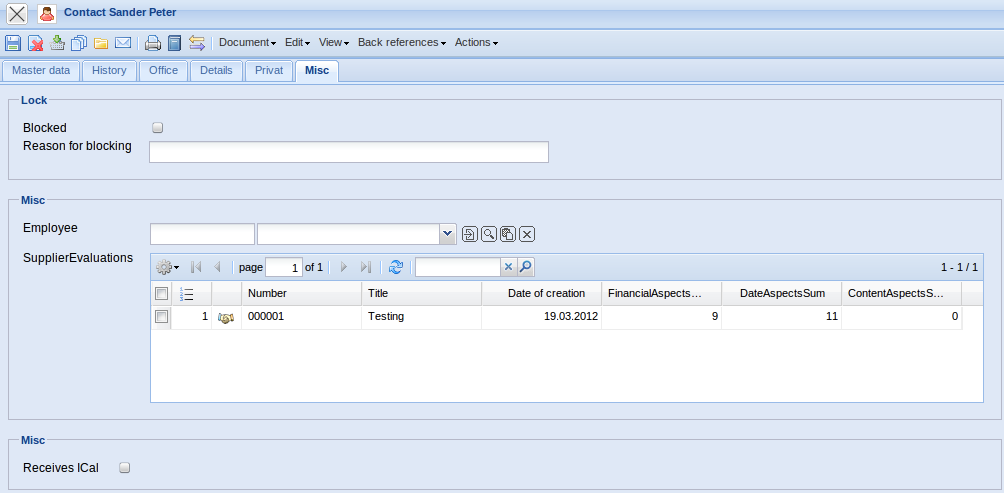Click the Save floppy disk icon
The height and width of the screenshot is (493, 1004).
pyautogui.click(x=13, y=43)
